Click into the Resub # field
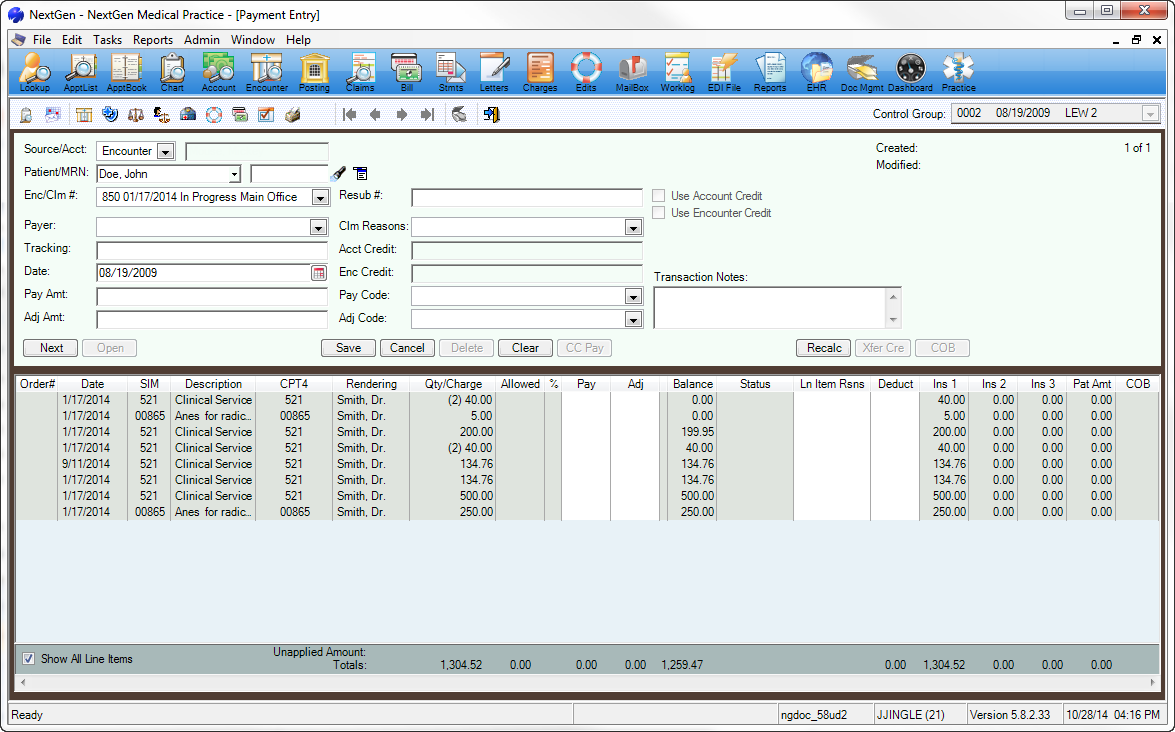The height and width of the screenshot is (732, 1175). (527, 198)
